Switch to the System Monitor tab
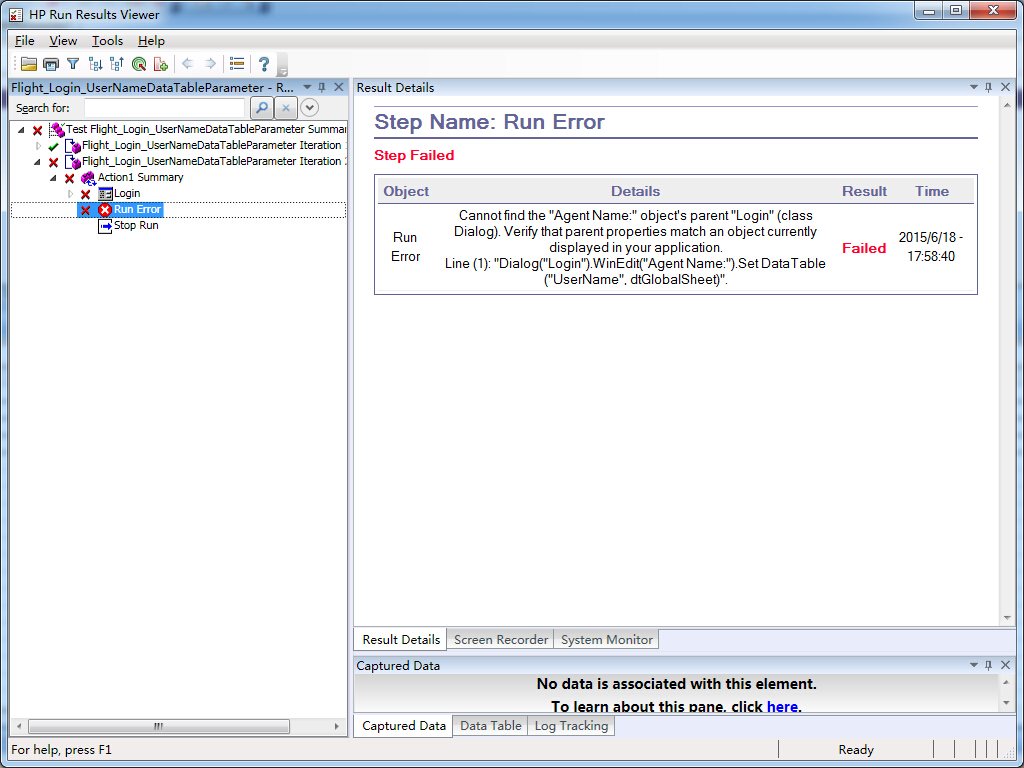This screenshot has height=768, width=1024. pos(607,640)
